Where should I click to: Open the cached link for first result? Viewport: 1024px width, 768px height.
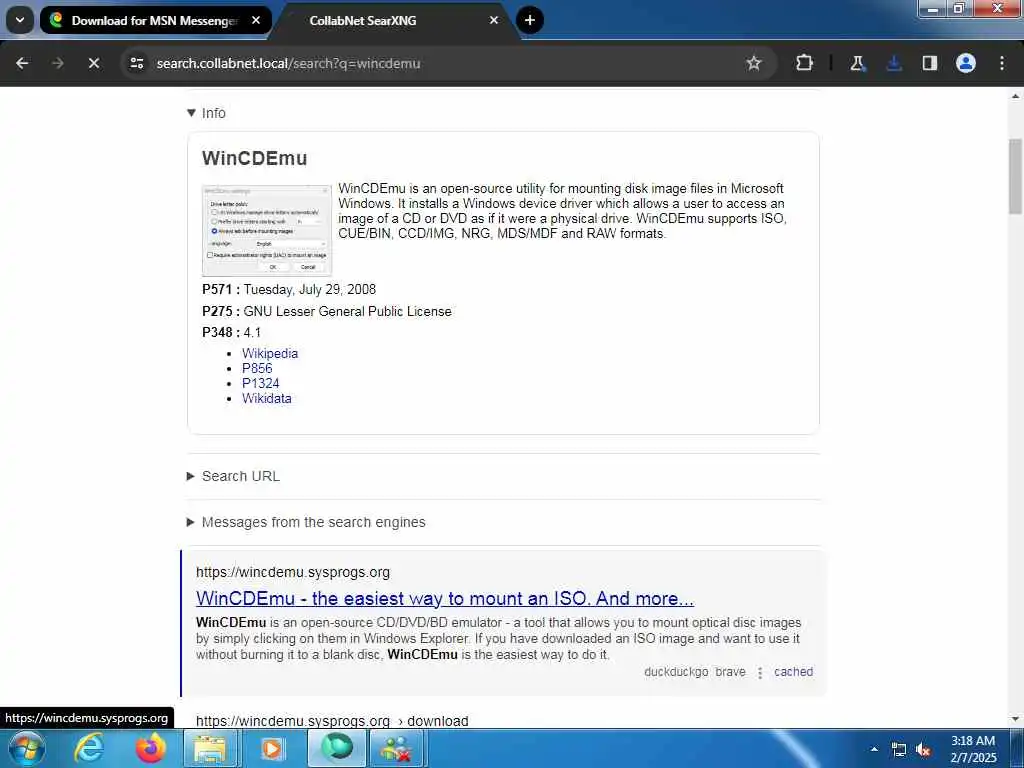click(x=793, y=671)
